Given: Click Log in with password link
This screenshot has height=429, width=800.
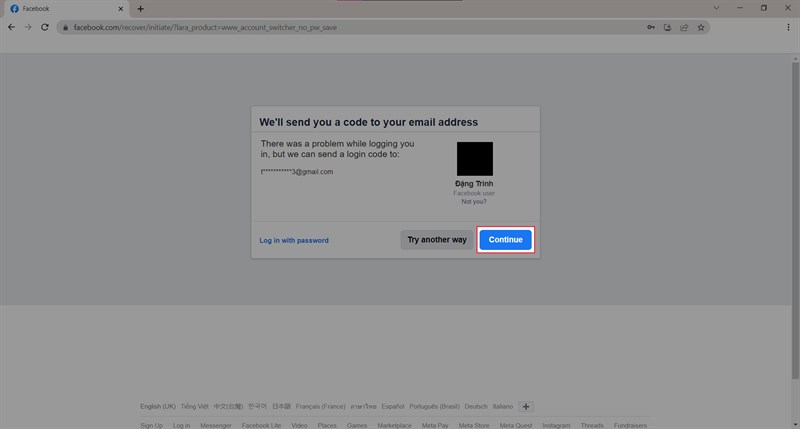Looking at the screenshot, I should point(294,240).
